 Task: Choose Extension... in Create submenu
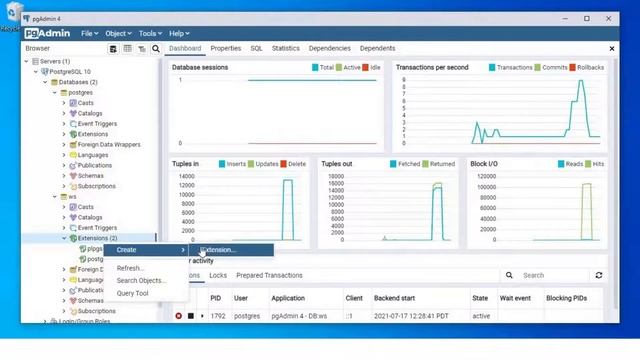tap(231, 250)
